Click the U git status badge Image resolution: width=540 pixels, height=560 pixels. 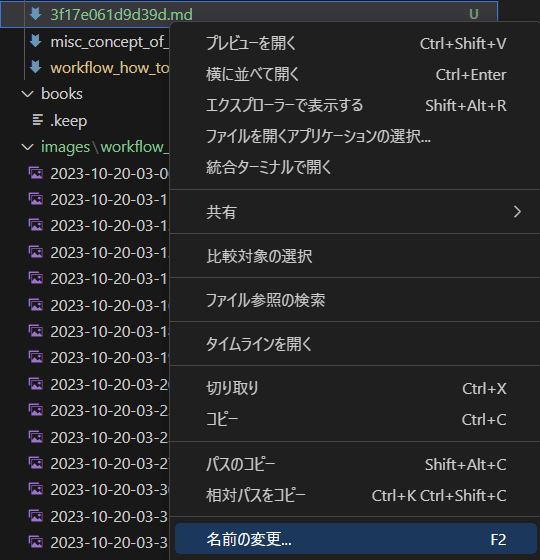pos(474,14)
